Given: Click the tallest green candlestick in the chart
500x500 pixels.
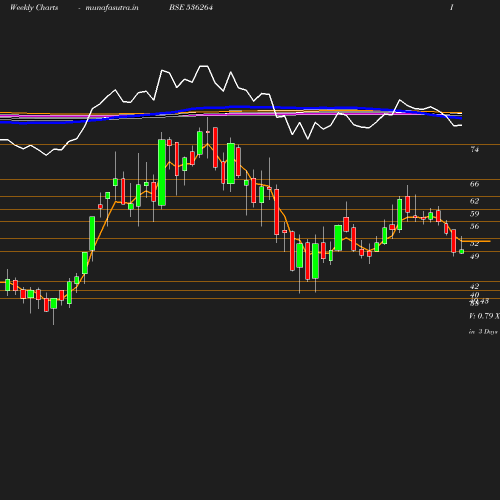Looking at the screenshot, I should [162, 172].
